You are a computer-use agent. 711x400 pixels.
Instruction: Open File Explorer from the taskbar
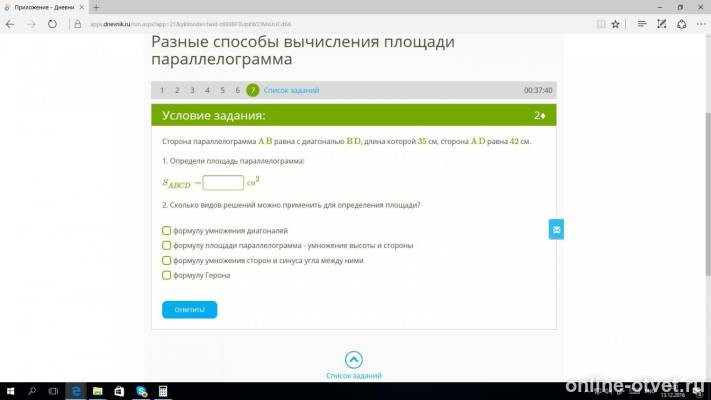97,391
